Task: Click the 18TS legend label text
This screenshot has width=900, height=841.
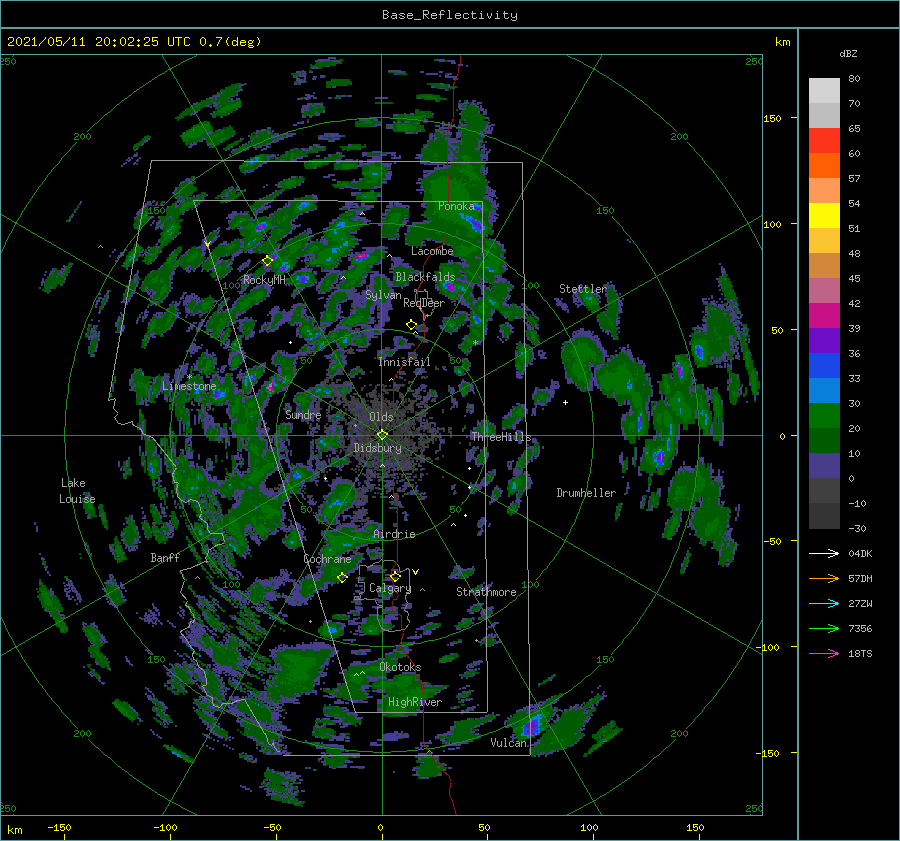Action: pyautogui.click(x=860, y=653)
